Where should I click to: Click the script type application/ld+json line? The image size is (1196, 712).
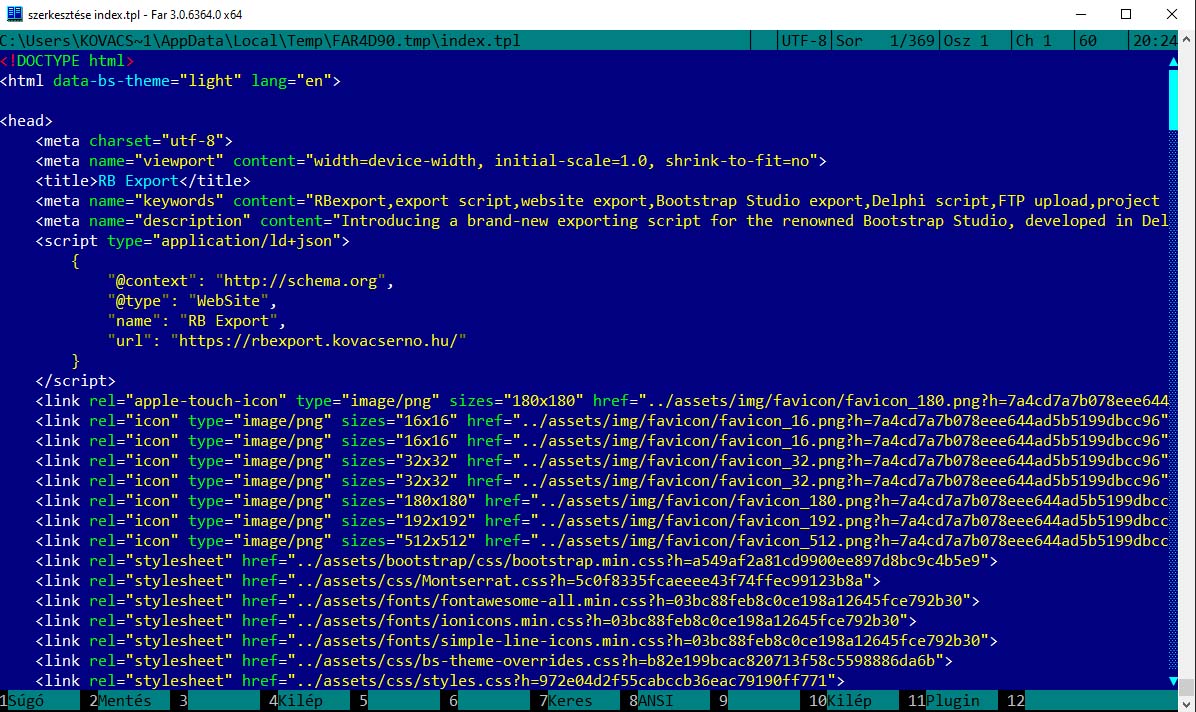tap(192, 241)
